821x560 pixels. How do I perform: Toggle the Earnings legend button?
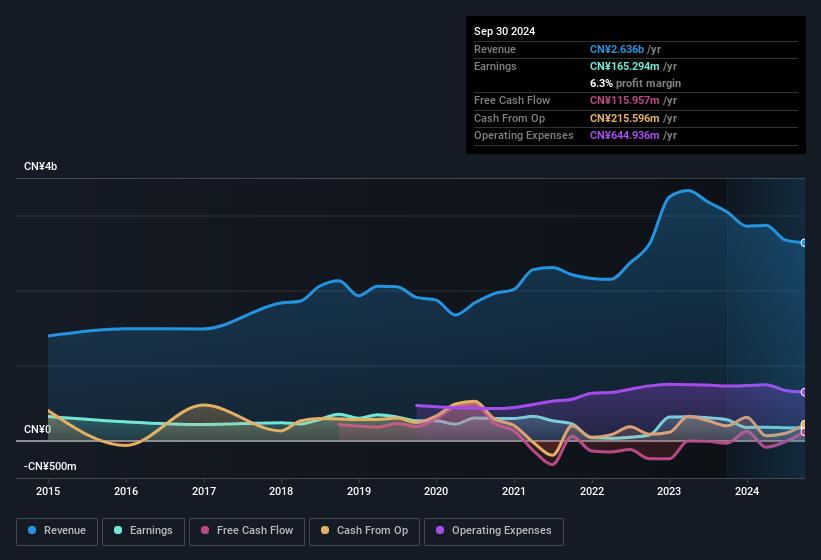143,531
